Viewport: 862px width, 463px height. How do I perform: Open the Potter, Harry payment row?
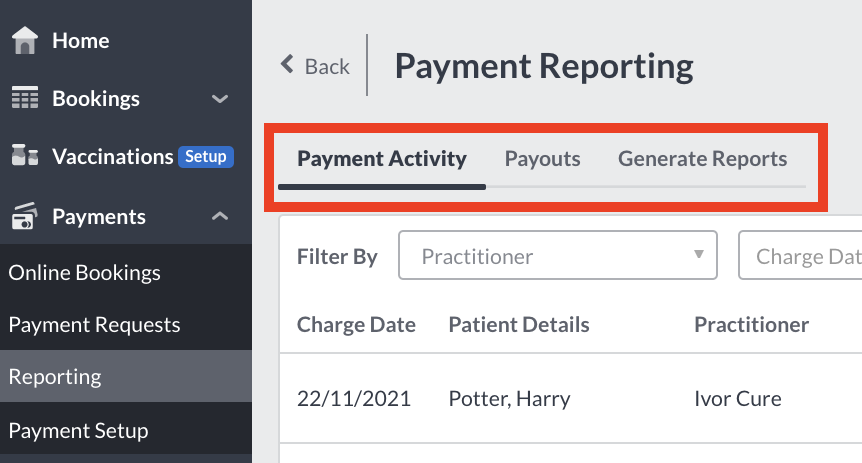click(x=571, y=398)
